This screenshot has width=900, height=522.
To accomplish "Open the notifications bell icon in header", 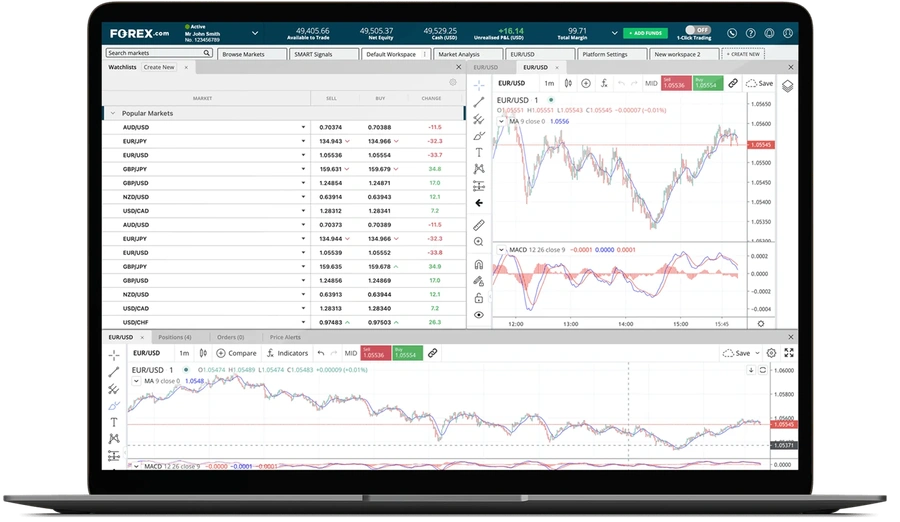I will (x=769, y=33).
